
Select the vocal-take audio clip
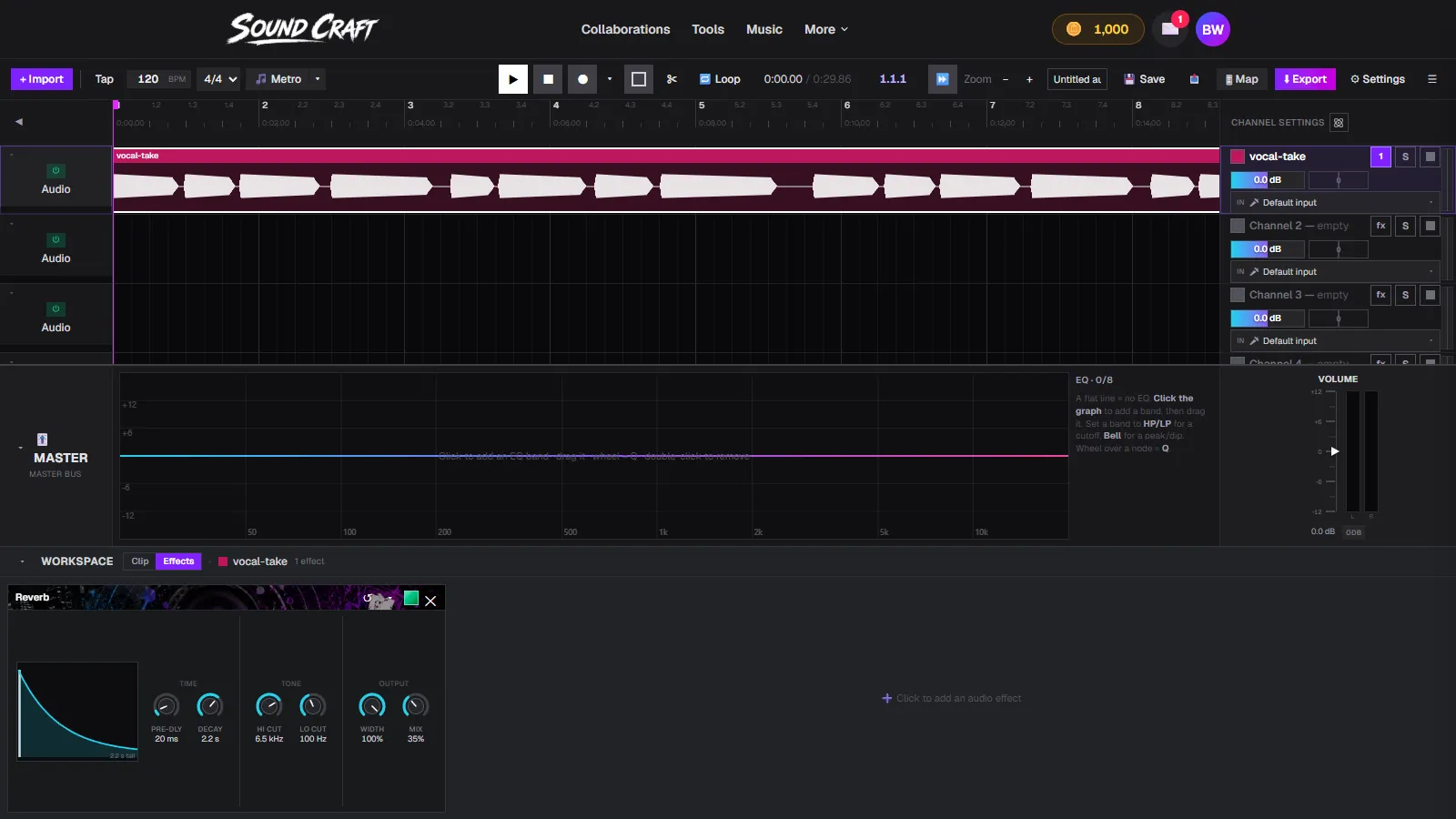click(x=666, y=179)
